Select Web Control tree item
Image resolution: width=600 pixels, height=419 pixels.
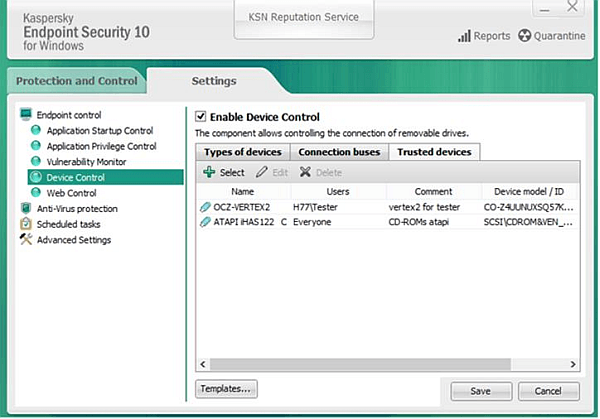point(72,193)
